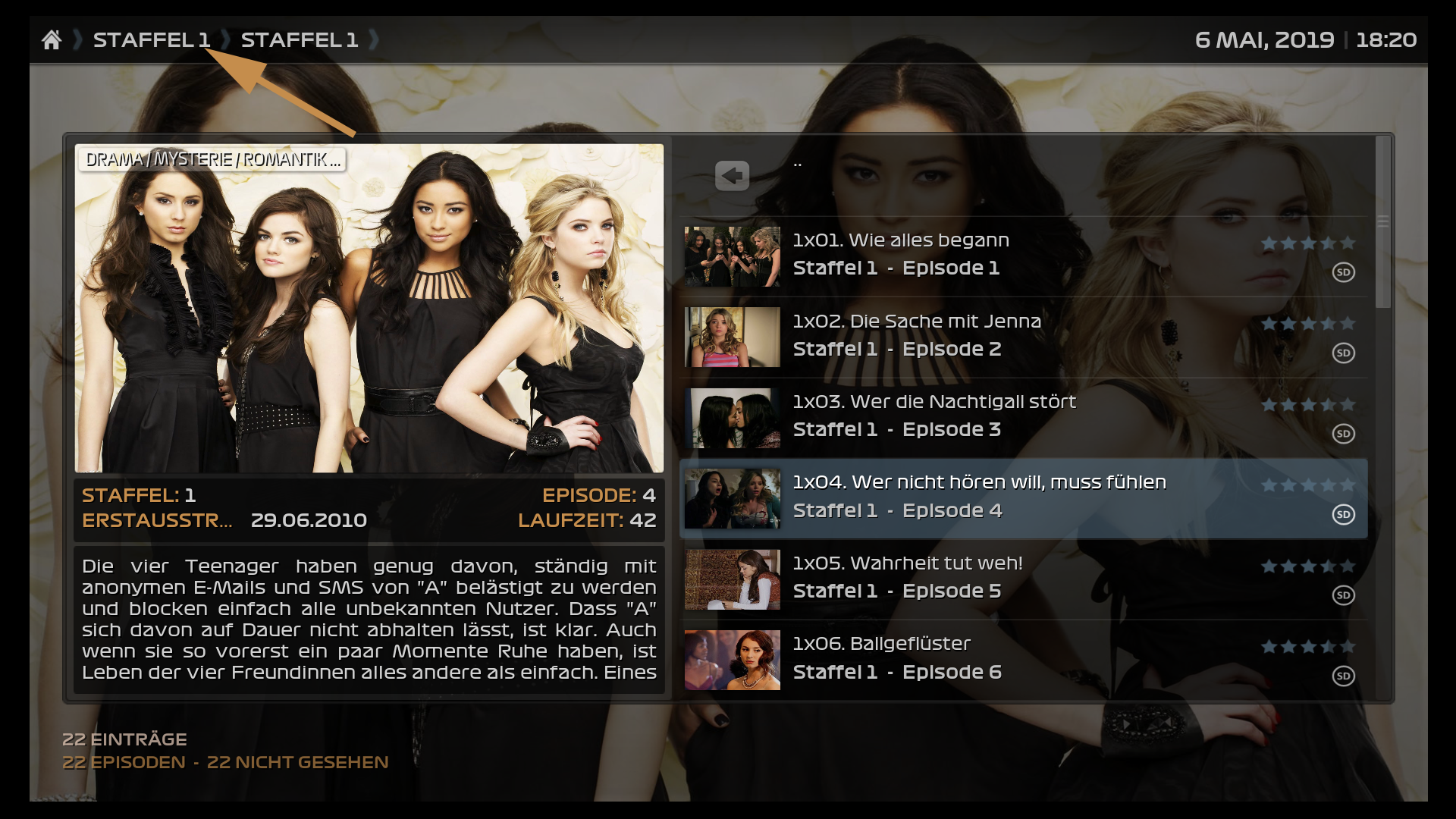Screen dimensions: 1456x819
Task: Click the back arrow parent folder icon
Action: pyautogui.click(x=732, y=176)
